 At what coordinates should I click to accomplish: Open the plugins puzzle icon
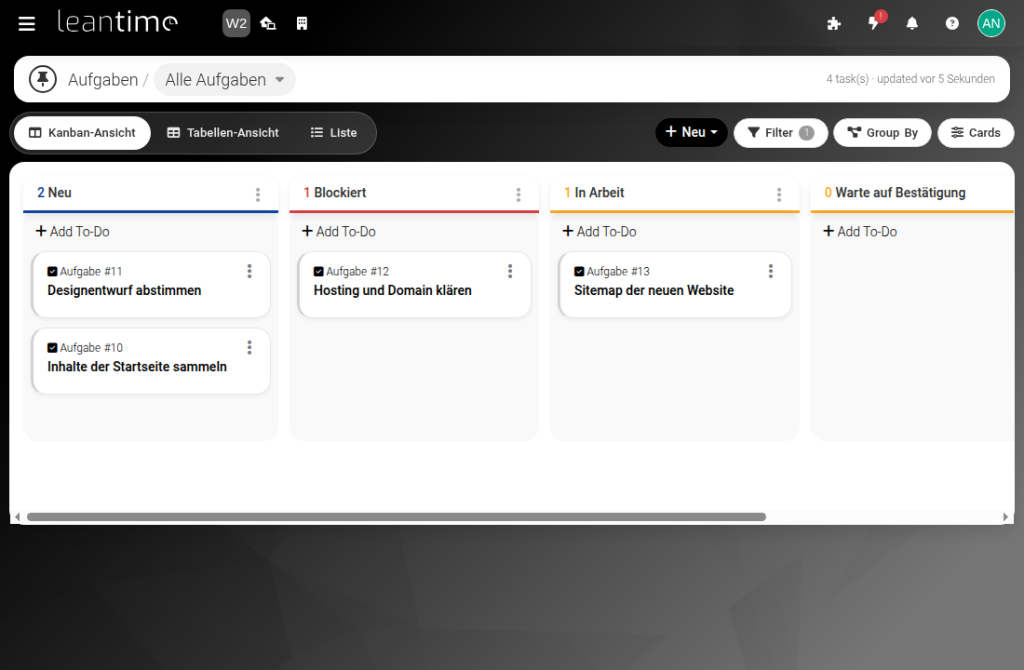click(834, 24)
